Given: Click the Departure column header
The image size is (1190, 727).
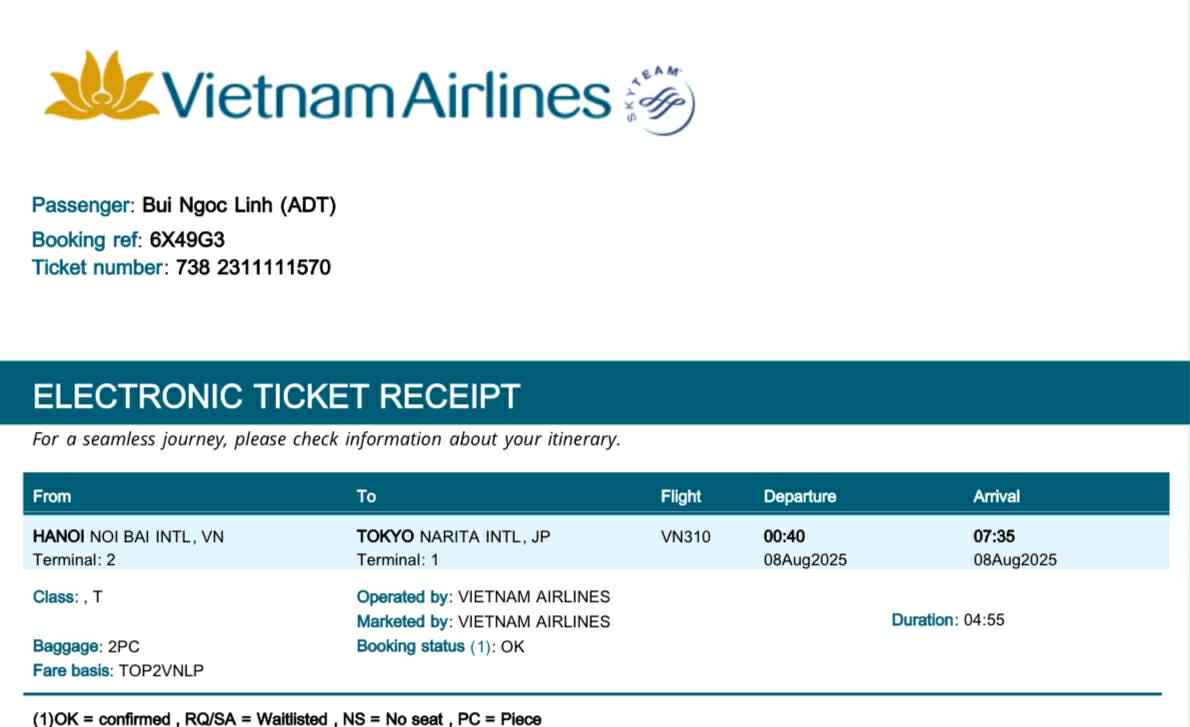Looking at the screenshot, I should coord(799,496).
